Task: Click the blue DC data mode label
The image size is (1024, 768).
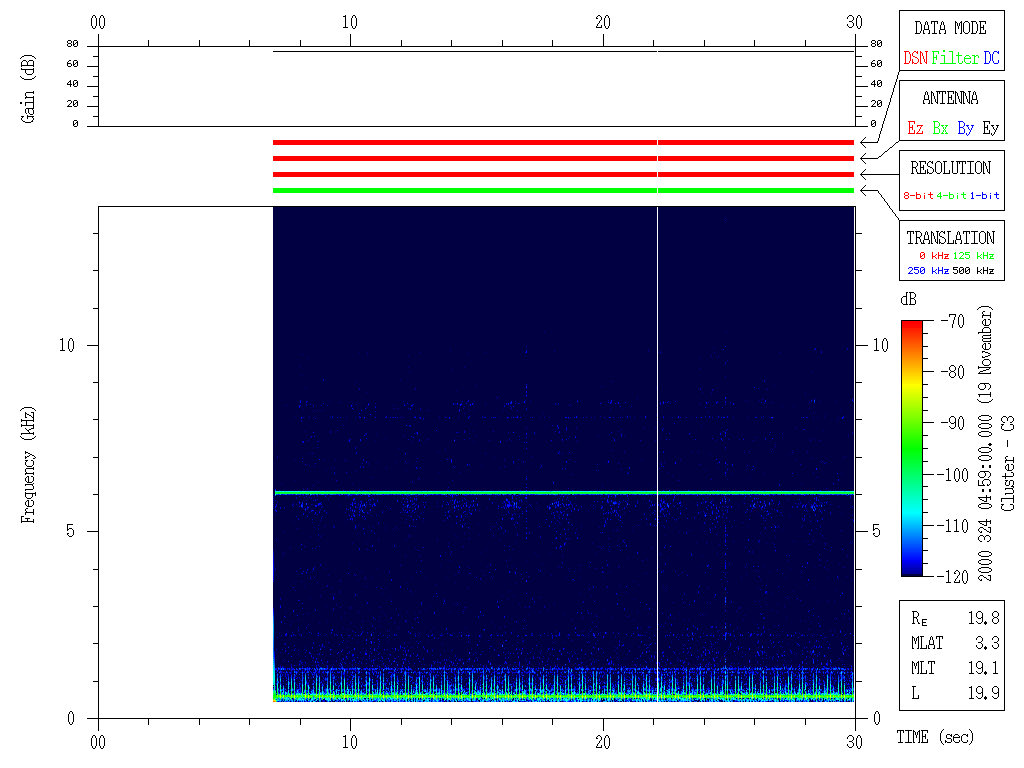Action: (990, 58)
